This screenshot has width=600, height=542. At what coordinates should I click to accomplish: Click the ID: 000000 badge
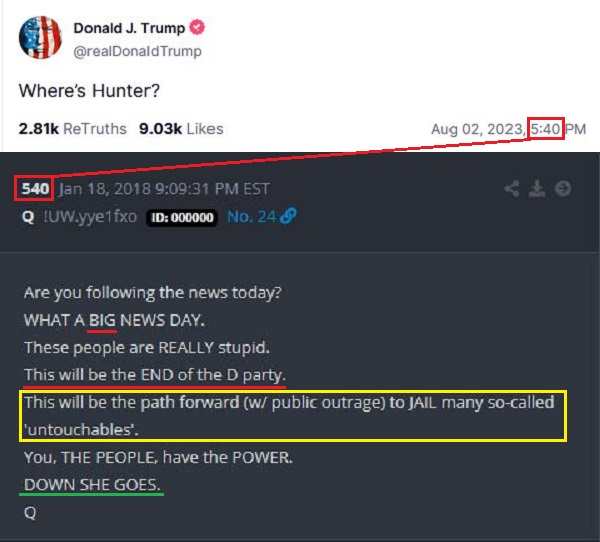tap(182, 217)
